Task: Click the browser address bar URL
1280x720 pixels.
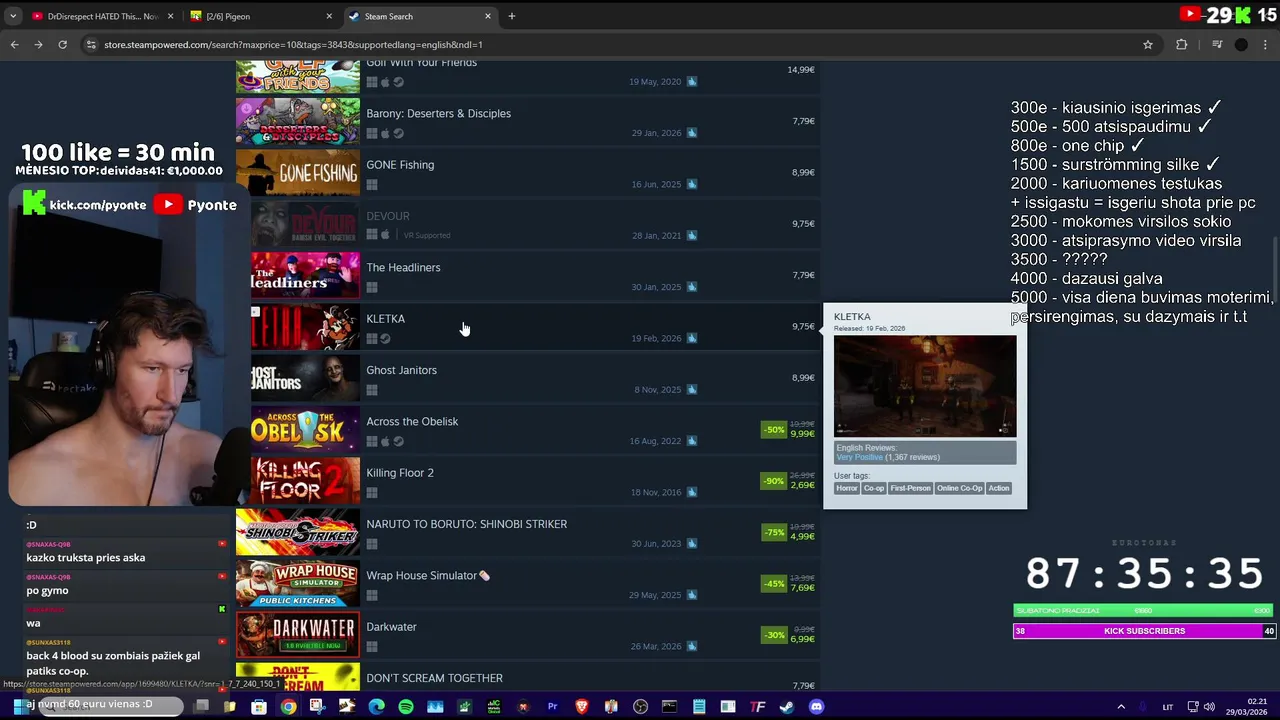Action: pyautogui.click(x=293, y=45)
